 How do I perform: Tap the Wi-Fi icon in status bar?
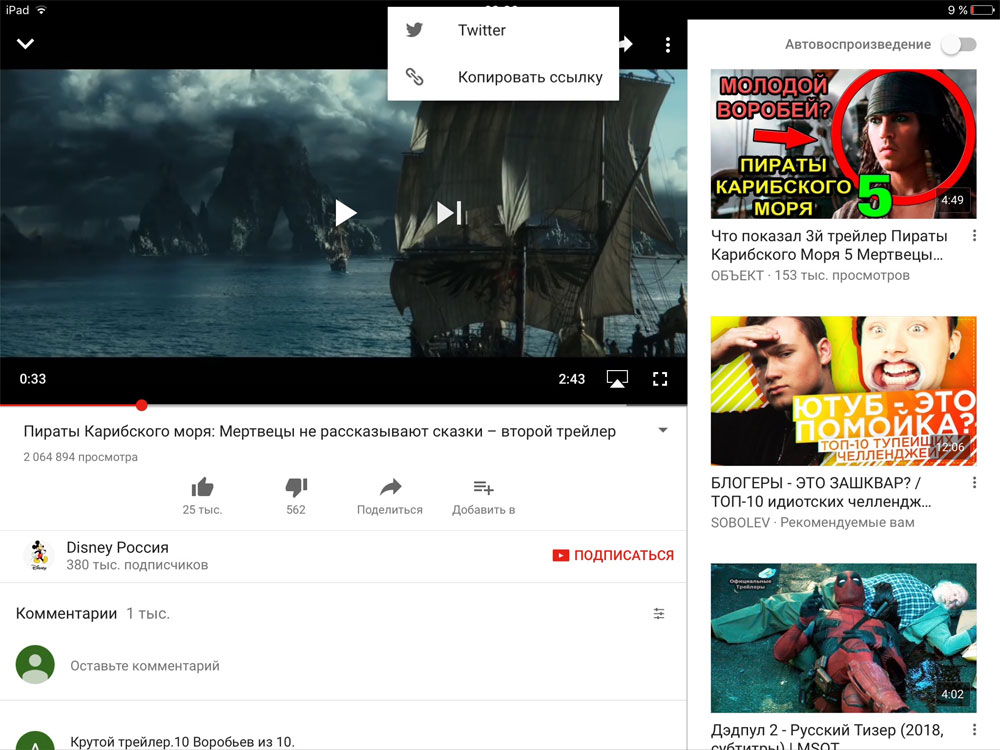pyautogui.click(x=41, y=10)
